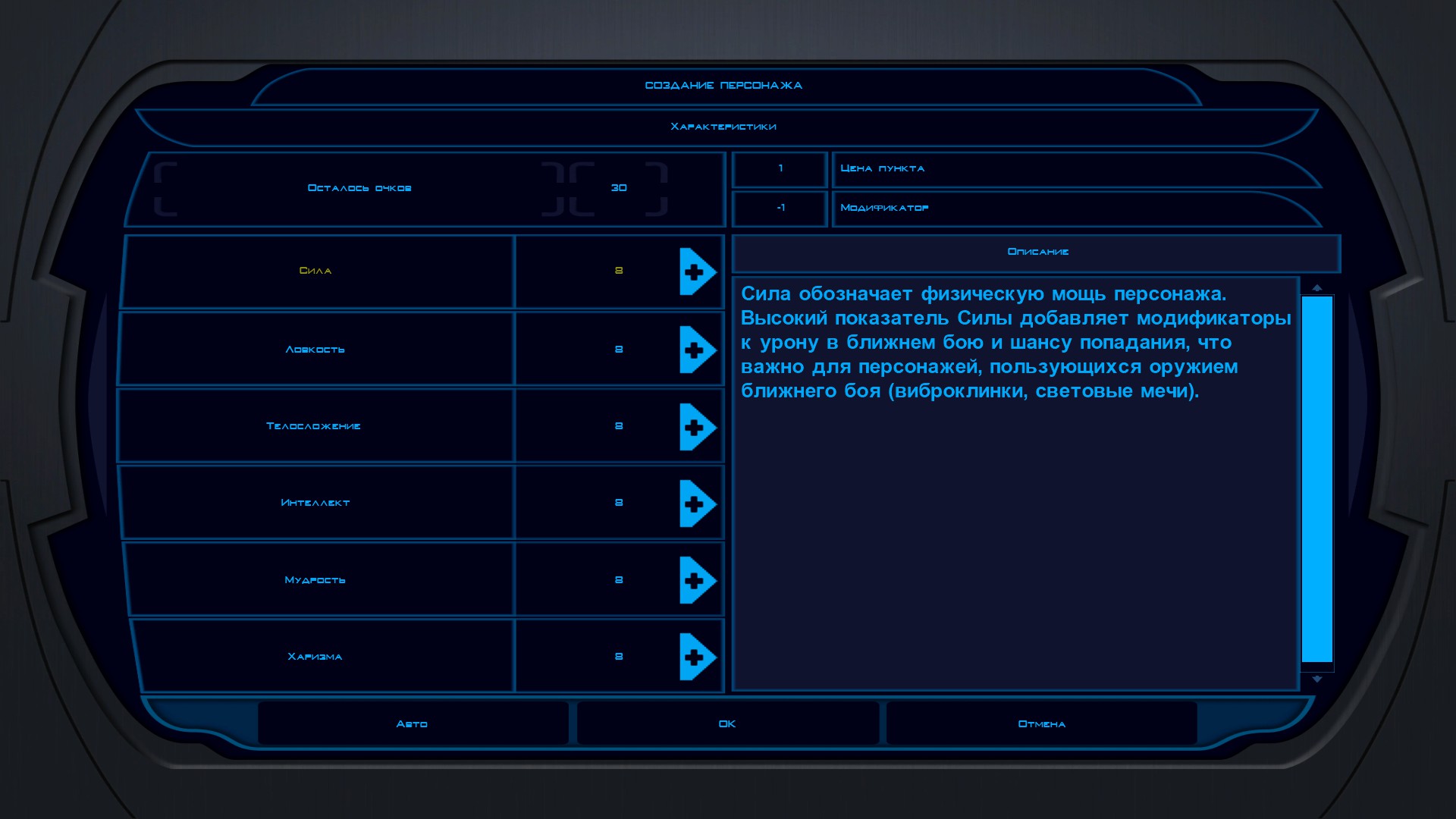Increase Ловкость with the plus arrow
This screenshot has height=819, width=1456.
click(x=698, y=350)
